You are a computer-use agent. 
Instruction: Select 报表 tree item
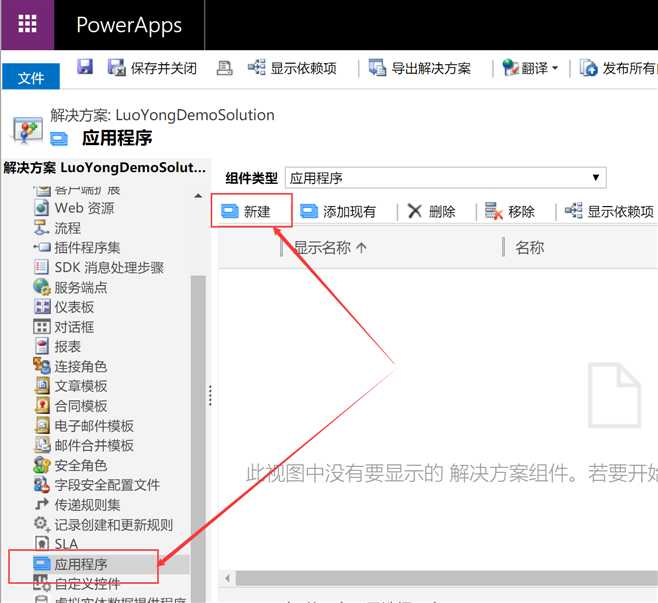tap(57, 347)
